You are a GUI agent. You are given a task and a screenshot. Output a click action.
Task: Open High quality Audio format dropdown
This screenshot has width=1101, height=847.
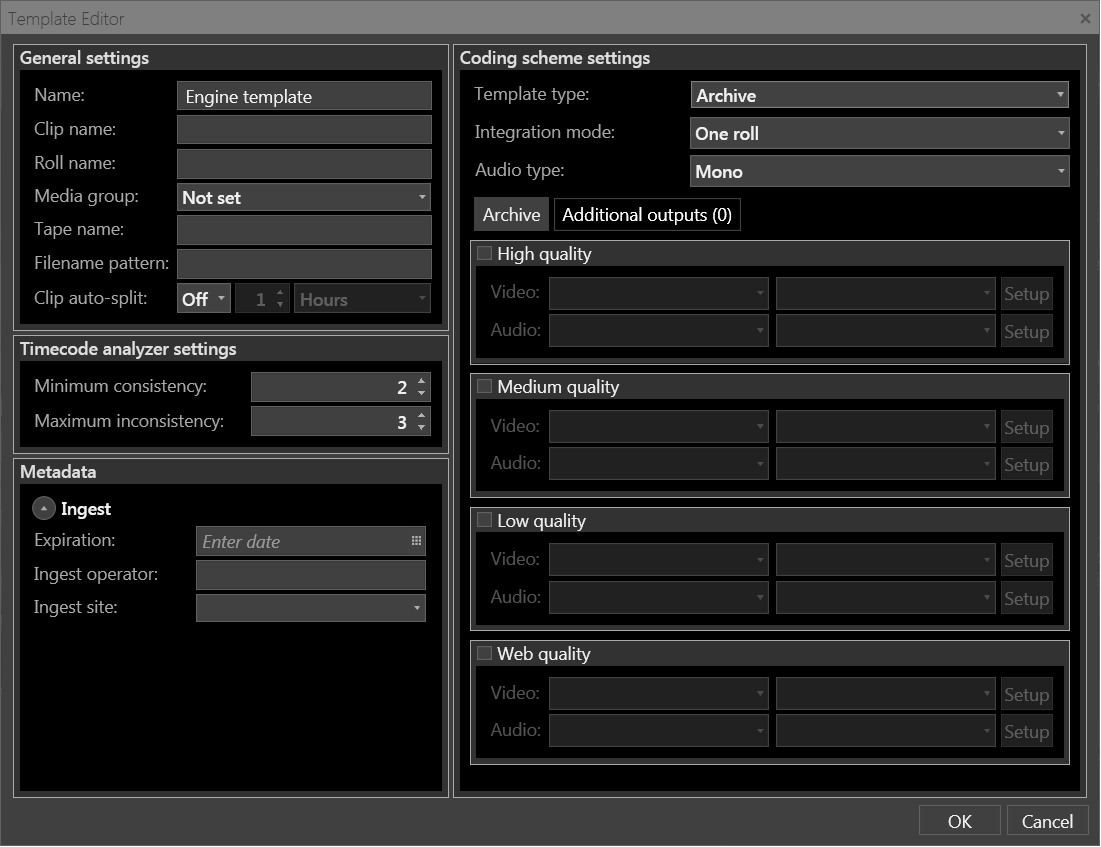pyautogui.click(x=885, y=331)
